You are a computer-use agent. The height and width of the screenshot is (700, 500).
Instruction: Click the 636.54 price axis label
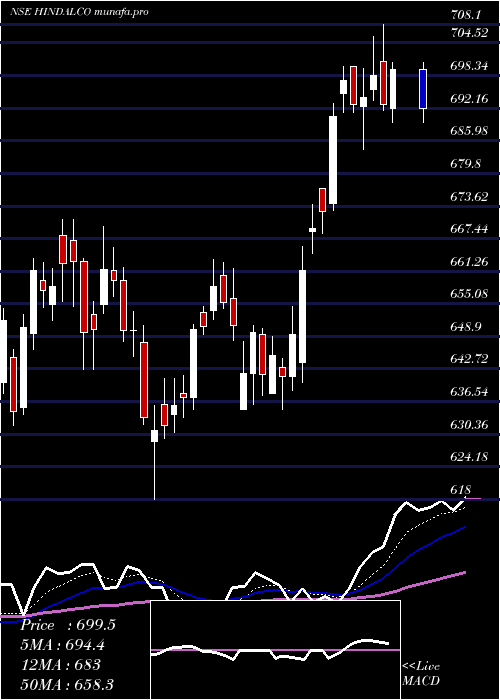469,392
